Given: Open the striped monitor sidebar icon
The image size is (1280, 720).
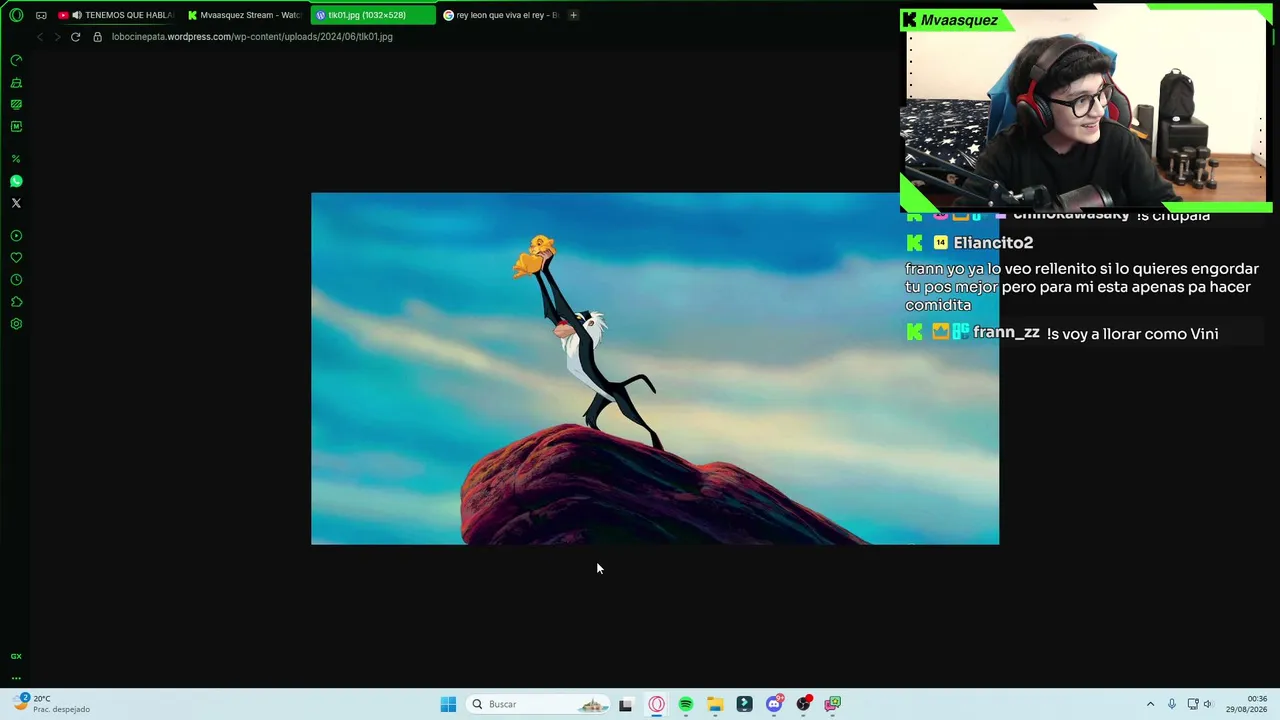Looking at the screenshot, I should [x=16, y=104].
